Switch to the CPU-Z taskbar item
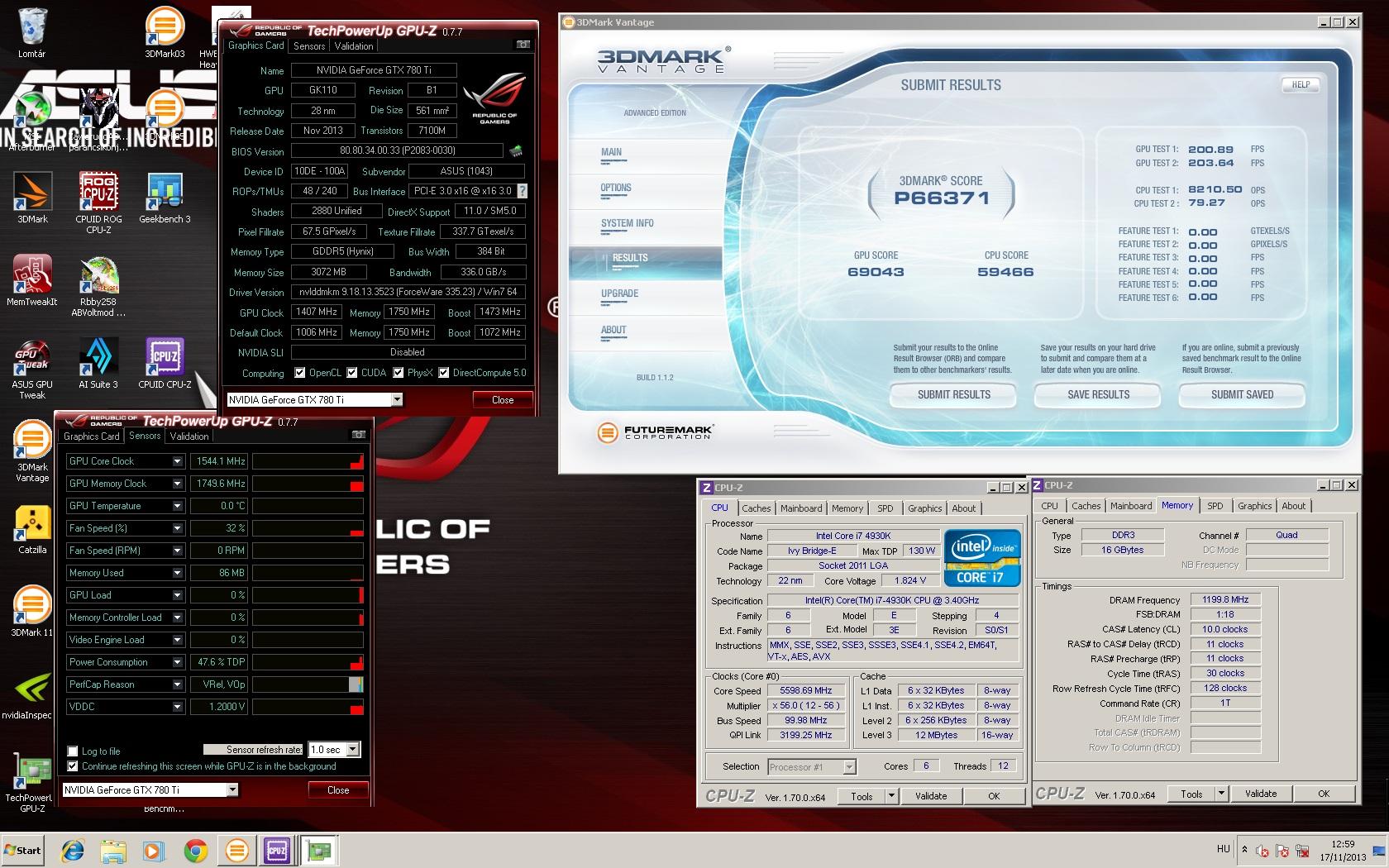 277,850
